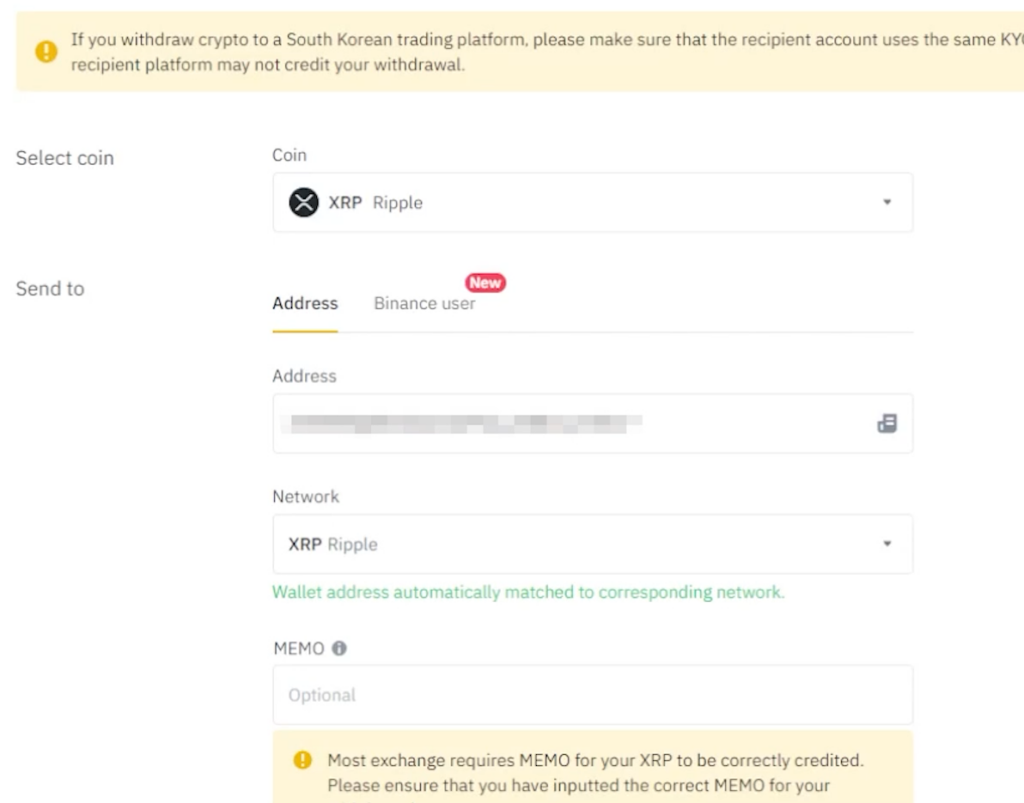Screen dimensions: 1024x803
Task: Click the MEMO warning exclamation icon
Action: tap(302, 760)
